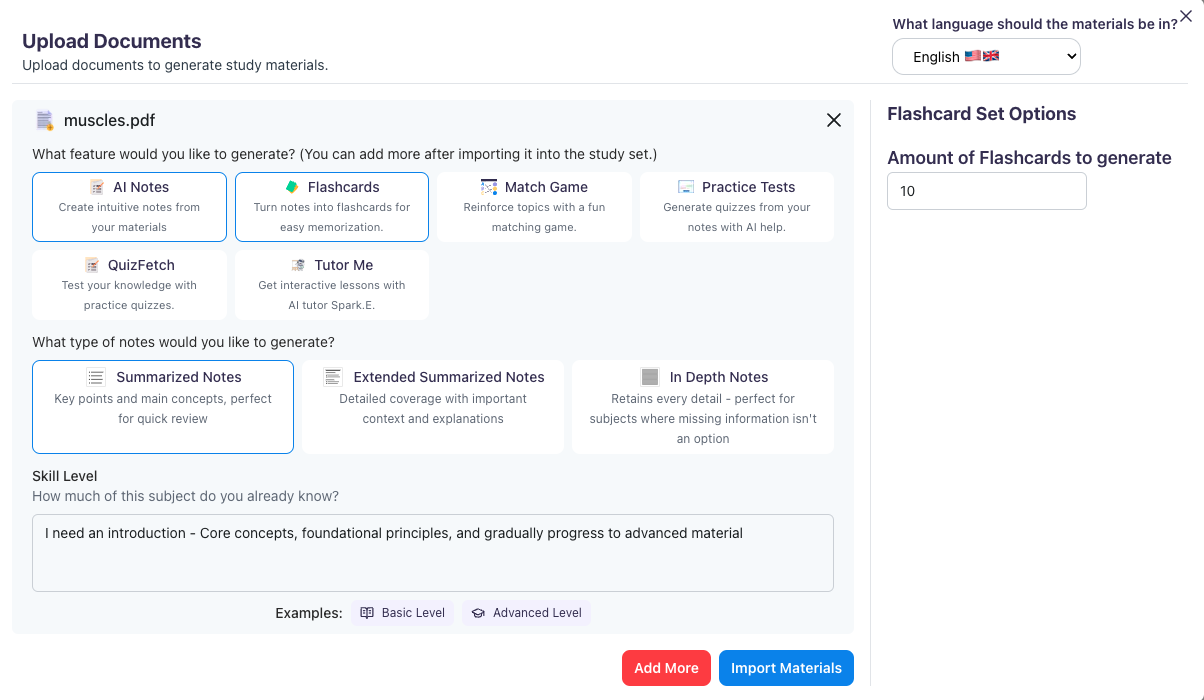The width and height of the screenshot is (1204, 700).
Task: Select the Summarized Notes option
Action: (162, 406)
